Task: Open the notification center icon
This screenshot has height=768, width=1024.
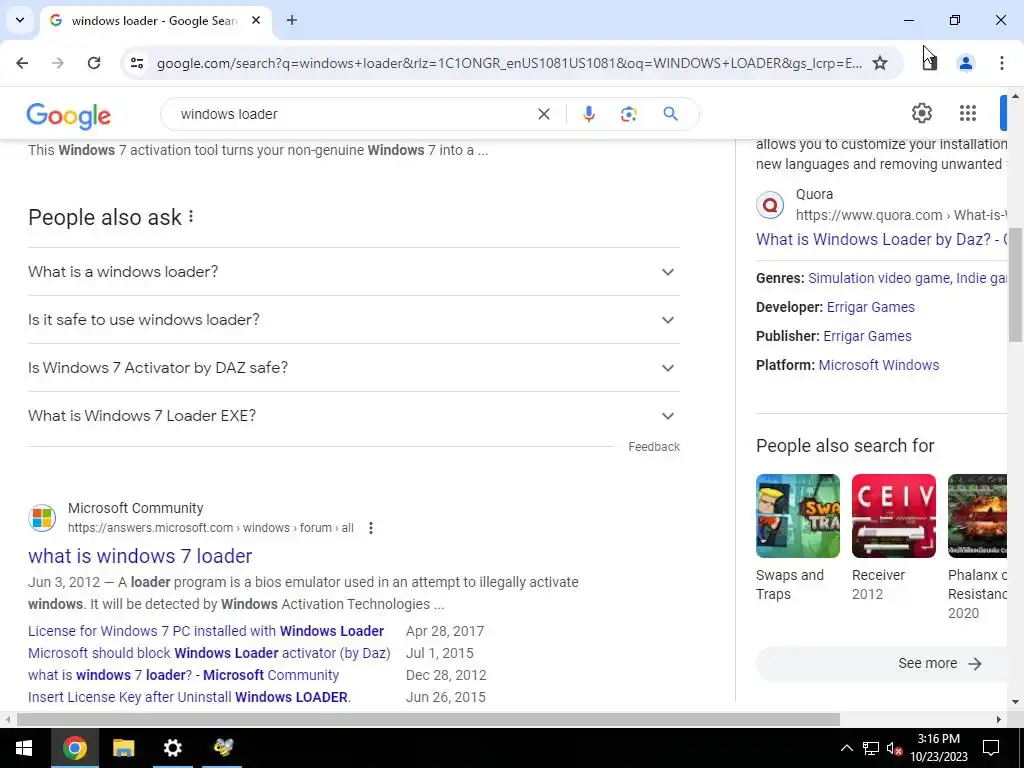Action: point(991,748)
